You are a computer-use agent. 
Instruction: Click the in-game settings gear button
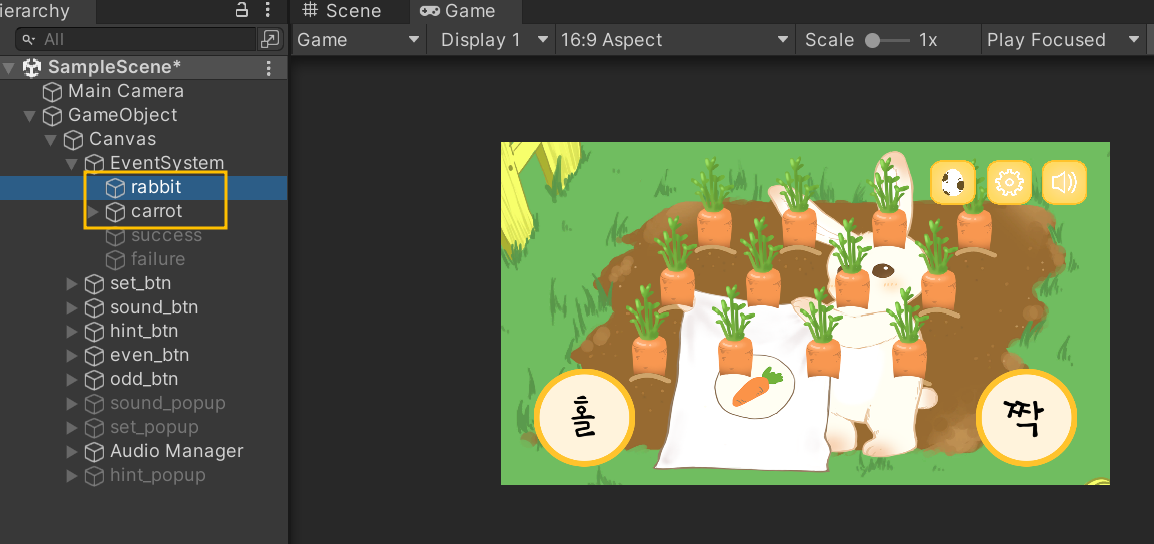coord(1008,182)
